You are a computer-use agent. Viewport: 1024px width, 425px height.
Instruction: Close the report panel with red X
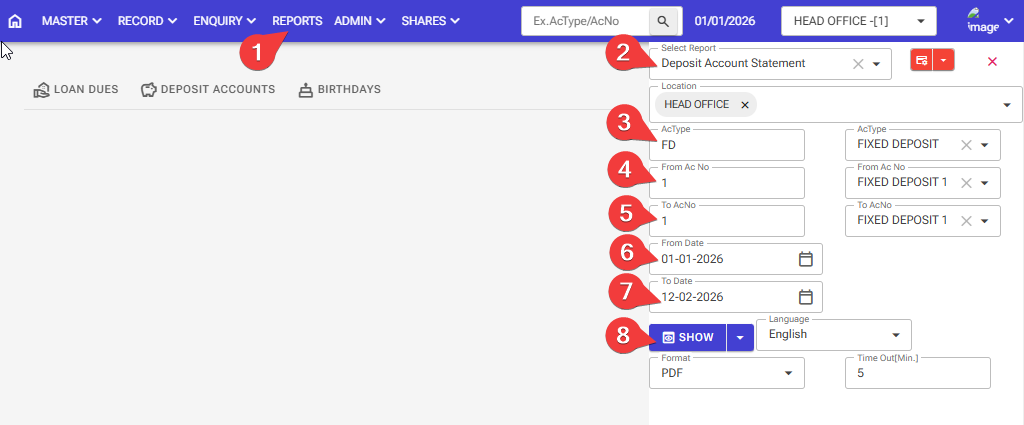(992, 61)
